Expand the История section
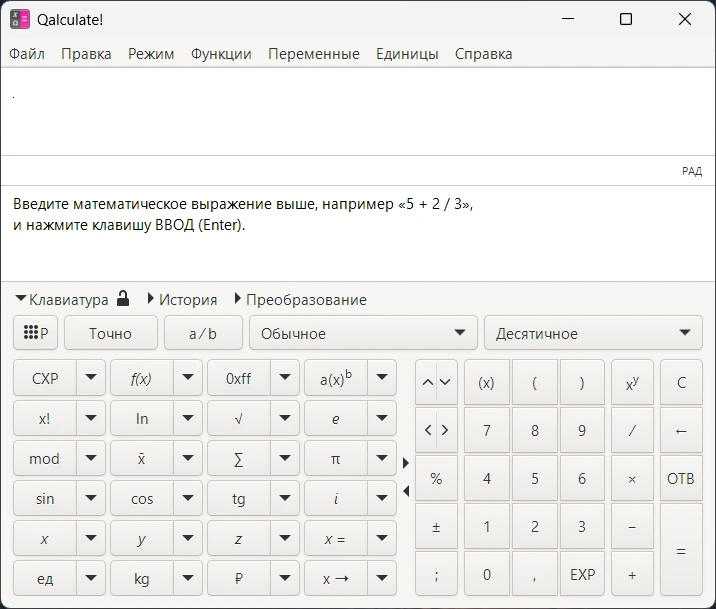 (x=182, y=299)
